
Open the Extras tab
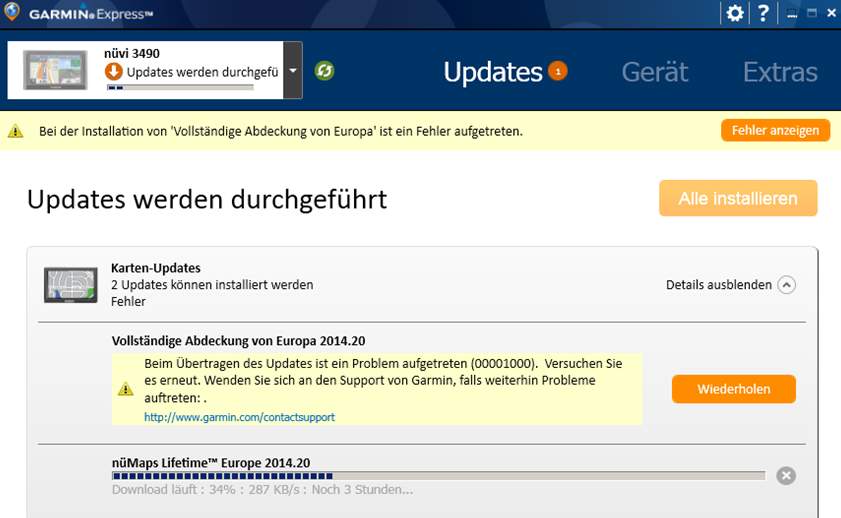[780, 72]
